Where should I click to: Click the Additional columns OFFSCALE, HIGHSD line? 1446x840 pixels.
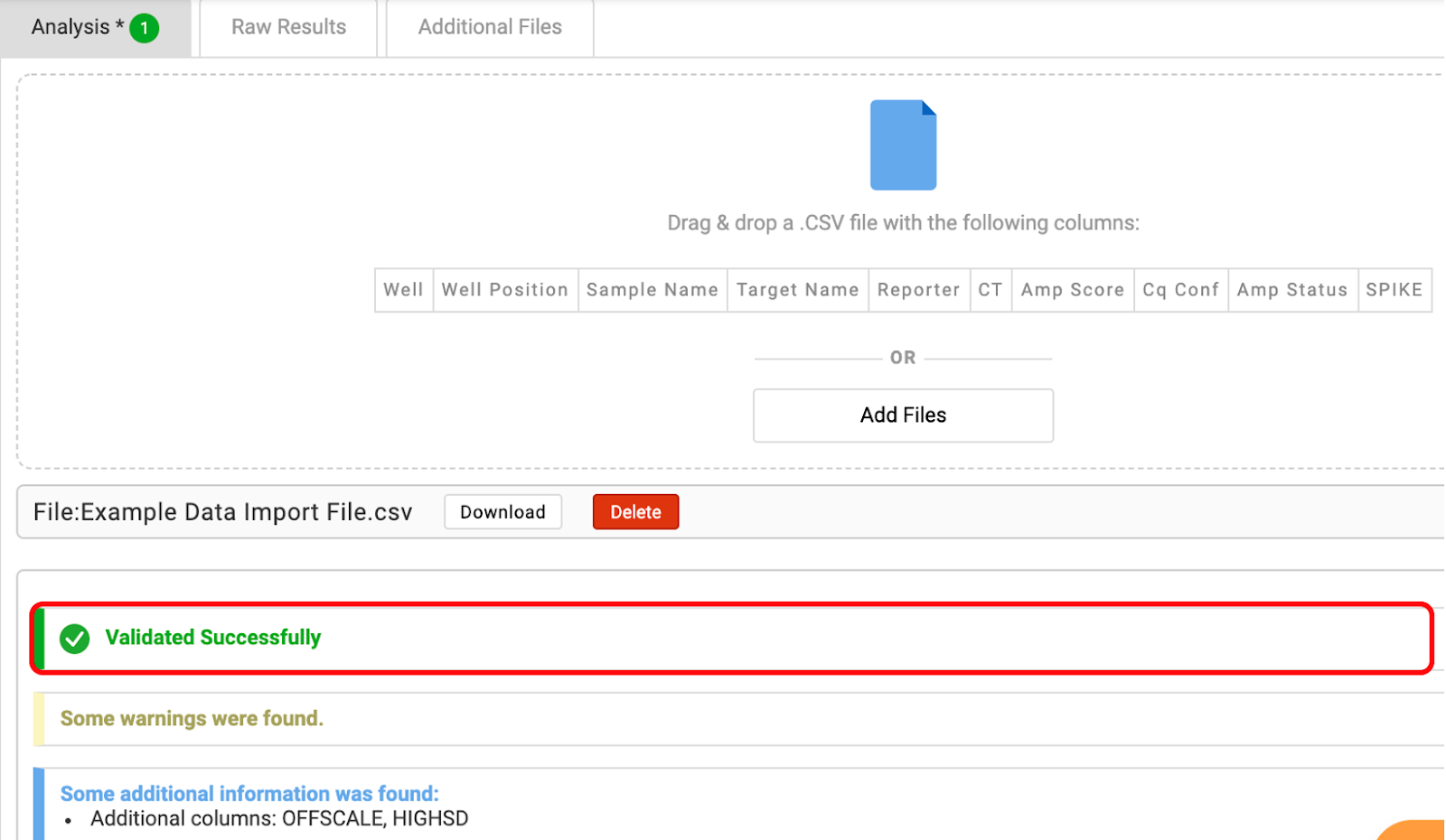tap(279, 819)
